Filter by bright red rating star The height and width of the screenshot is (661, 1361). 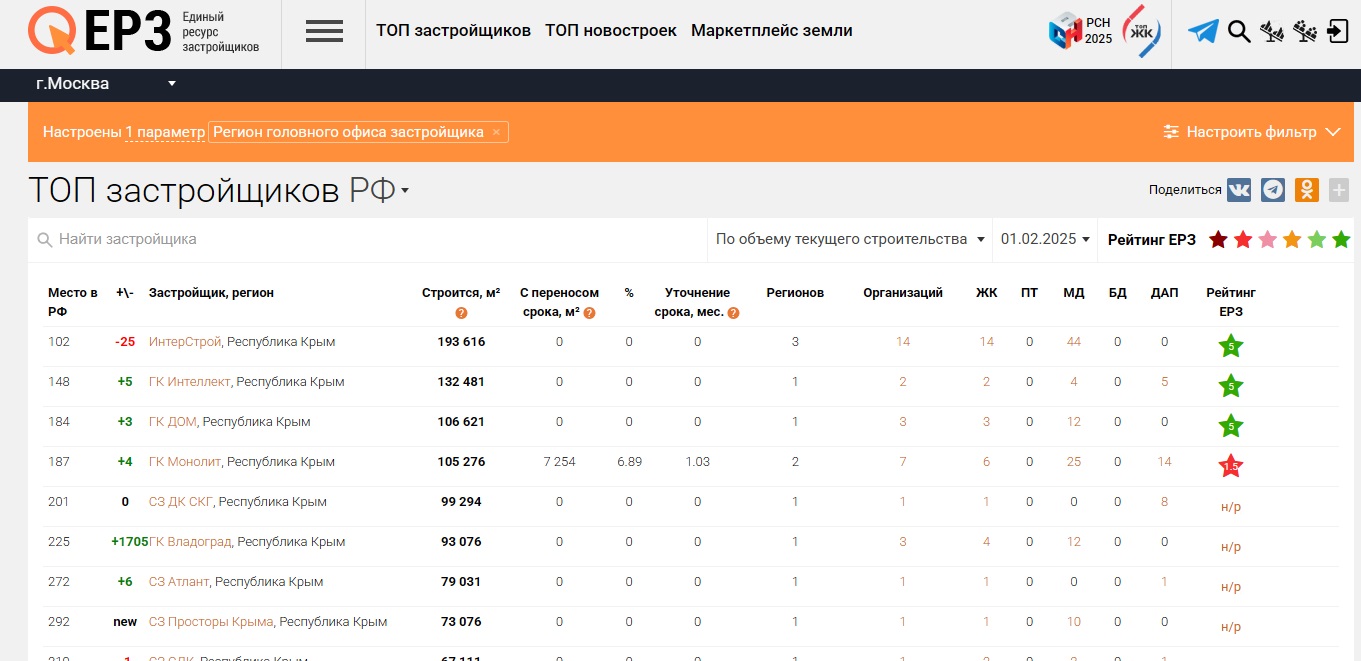(x=1243, y=240)
